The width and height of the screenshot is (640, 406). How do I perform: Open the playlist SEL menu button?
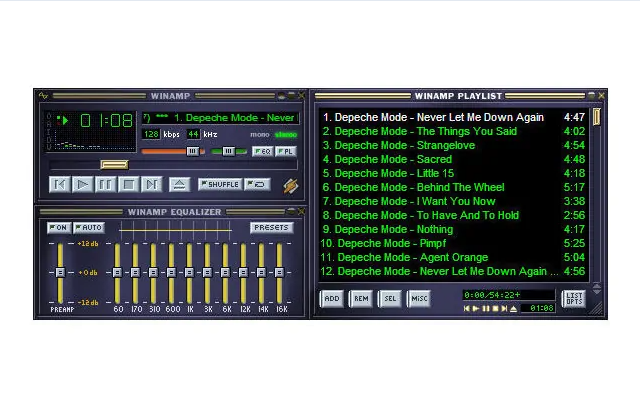click(390, 299)
